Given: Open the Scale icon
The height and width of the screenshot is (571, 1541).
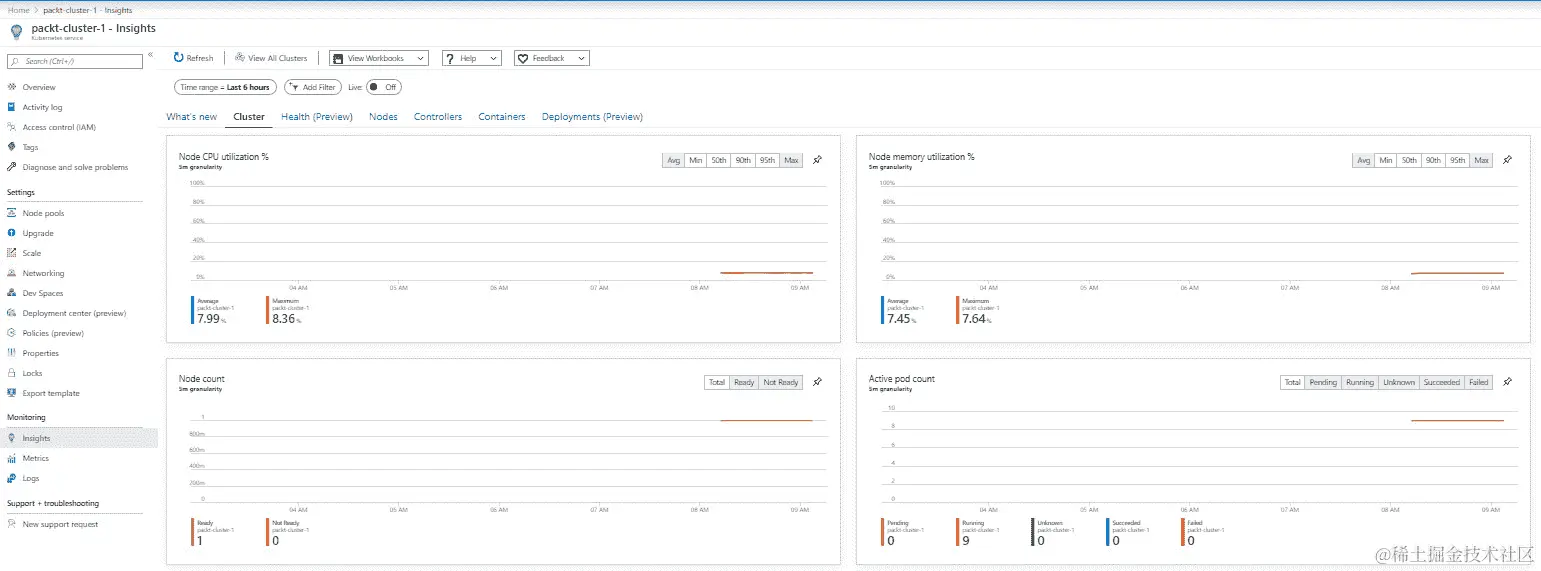Looking at the screenshot, I should (x=11, y=253).
